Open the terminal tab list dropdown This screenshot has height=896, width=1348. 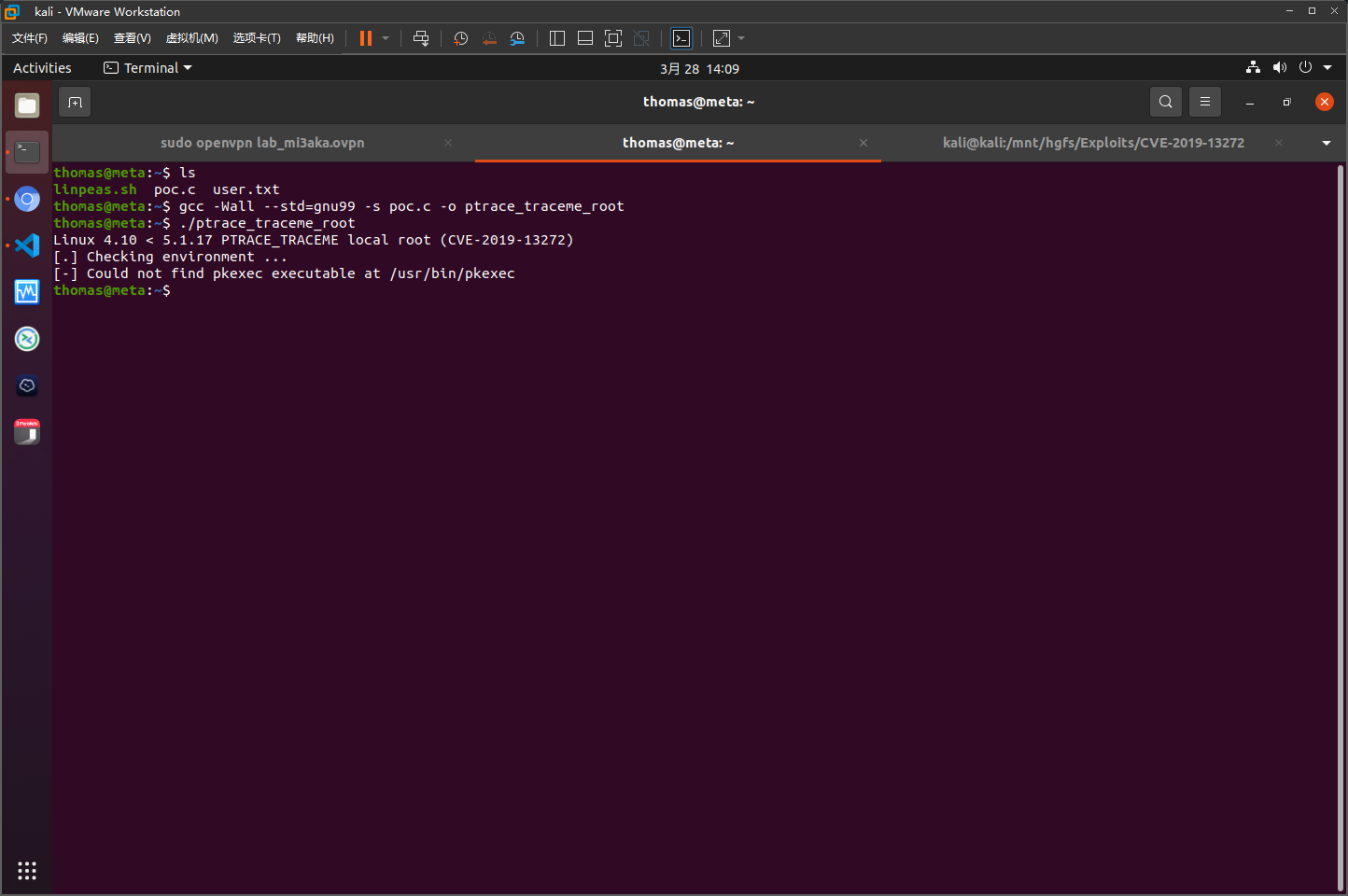pos(1327,143)
